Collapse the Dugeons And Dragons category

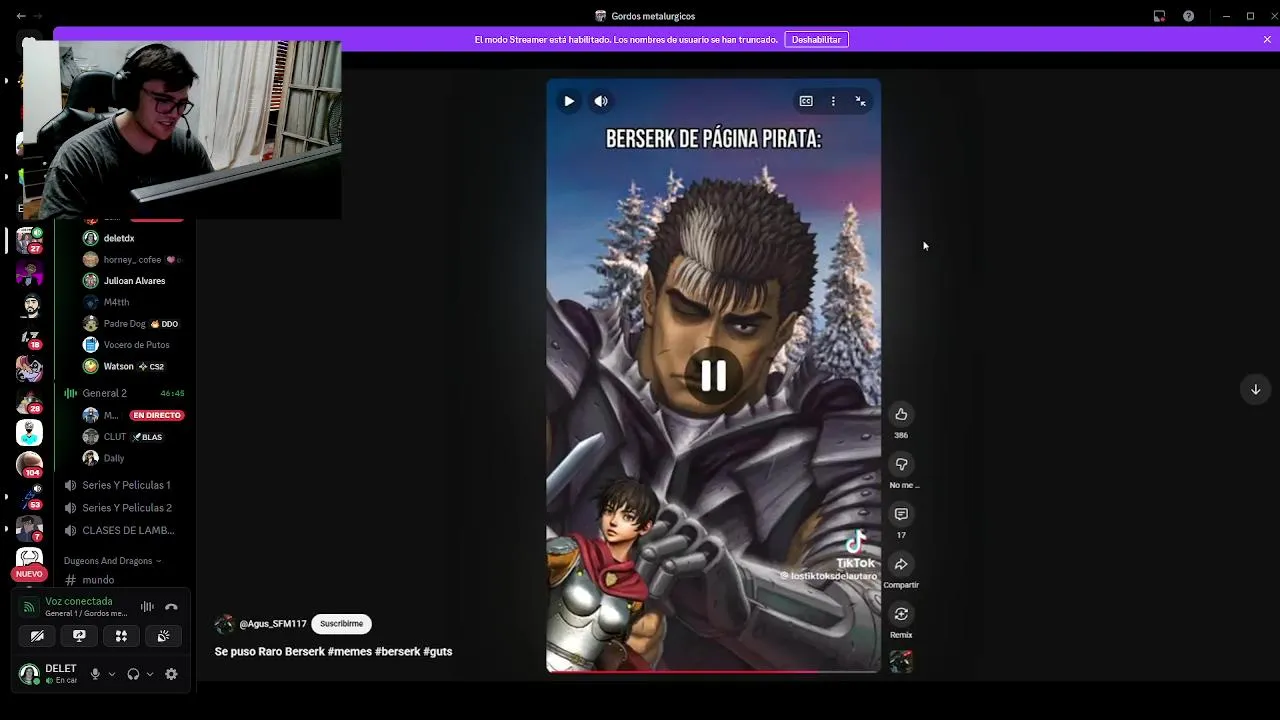click(x=112, y=561)
